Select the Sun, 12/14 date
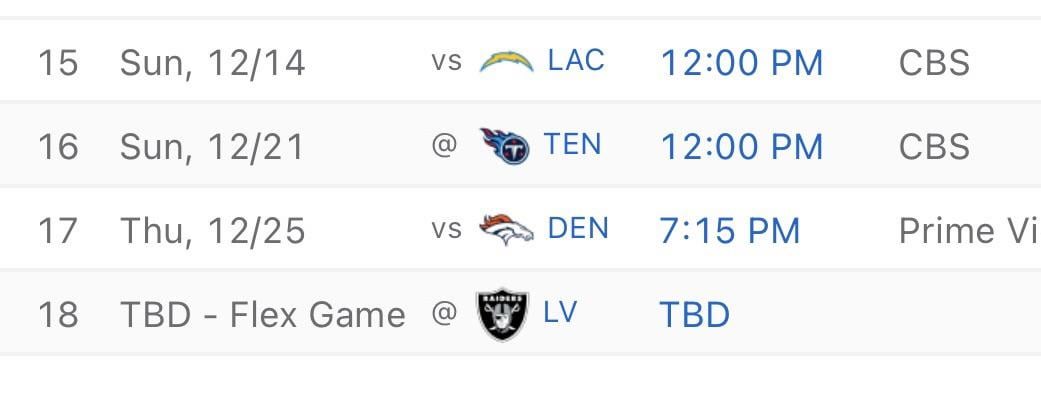The width and height of the screenshot is (1041, 413). point(212,63)
